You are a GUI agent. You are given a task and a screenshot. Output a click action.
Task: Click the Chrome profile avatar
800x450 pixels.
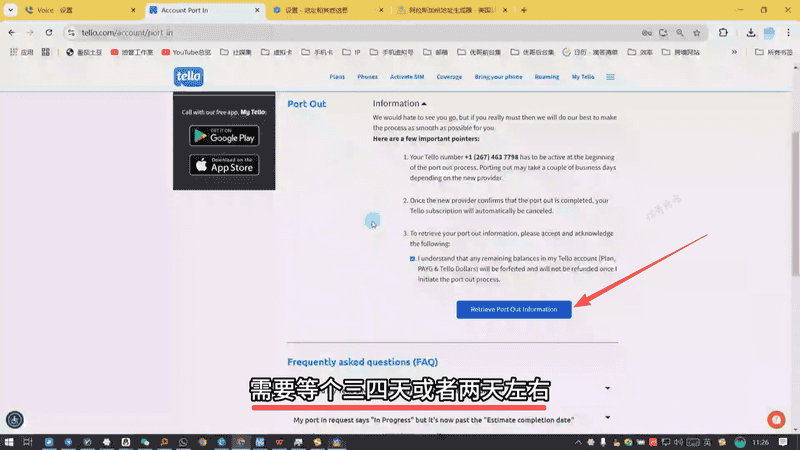pos(769,33)
